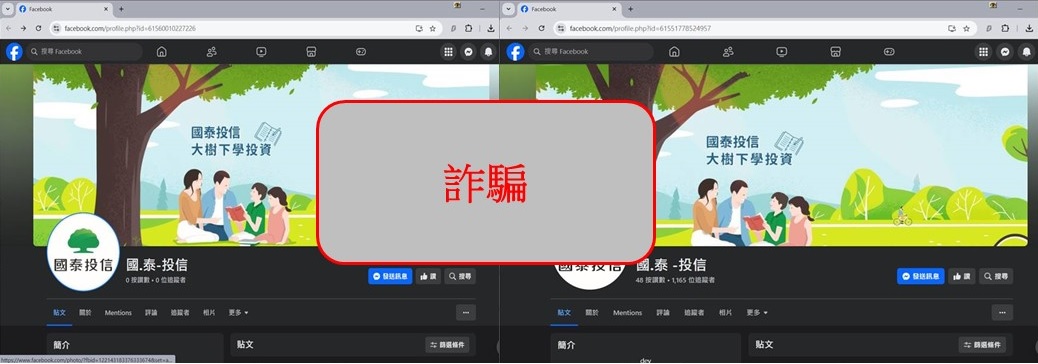Screen dimensions: 1038x364
Task: Reload page in right browser window
Action: [x=542, y=28]
